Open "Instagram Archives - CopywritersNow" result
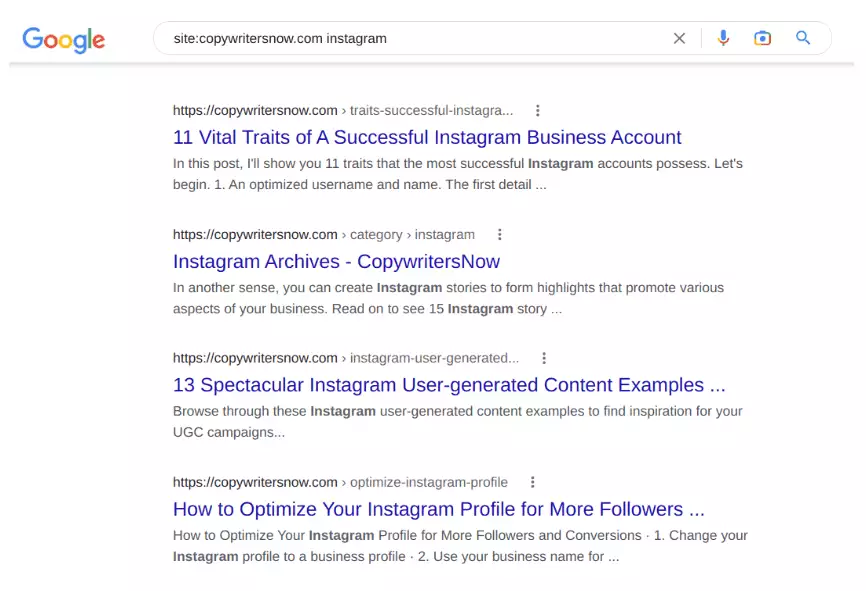The width and height of the screenshot is (866, 591). pos(336,262)
